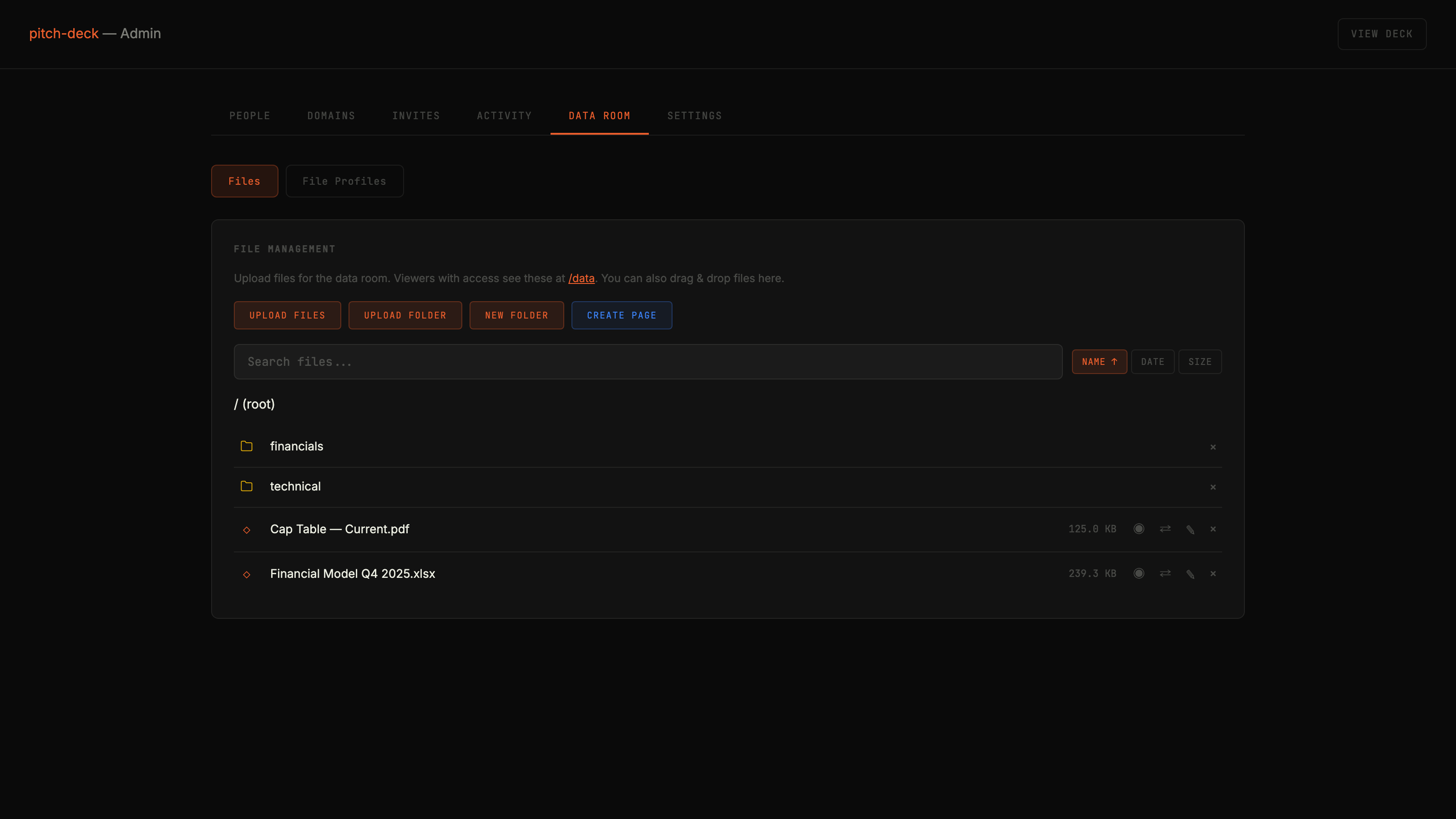The image size is (1456, 819).
Task: Open the ACTIVITY tab
Action: 504,115
